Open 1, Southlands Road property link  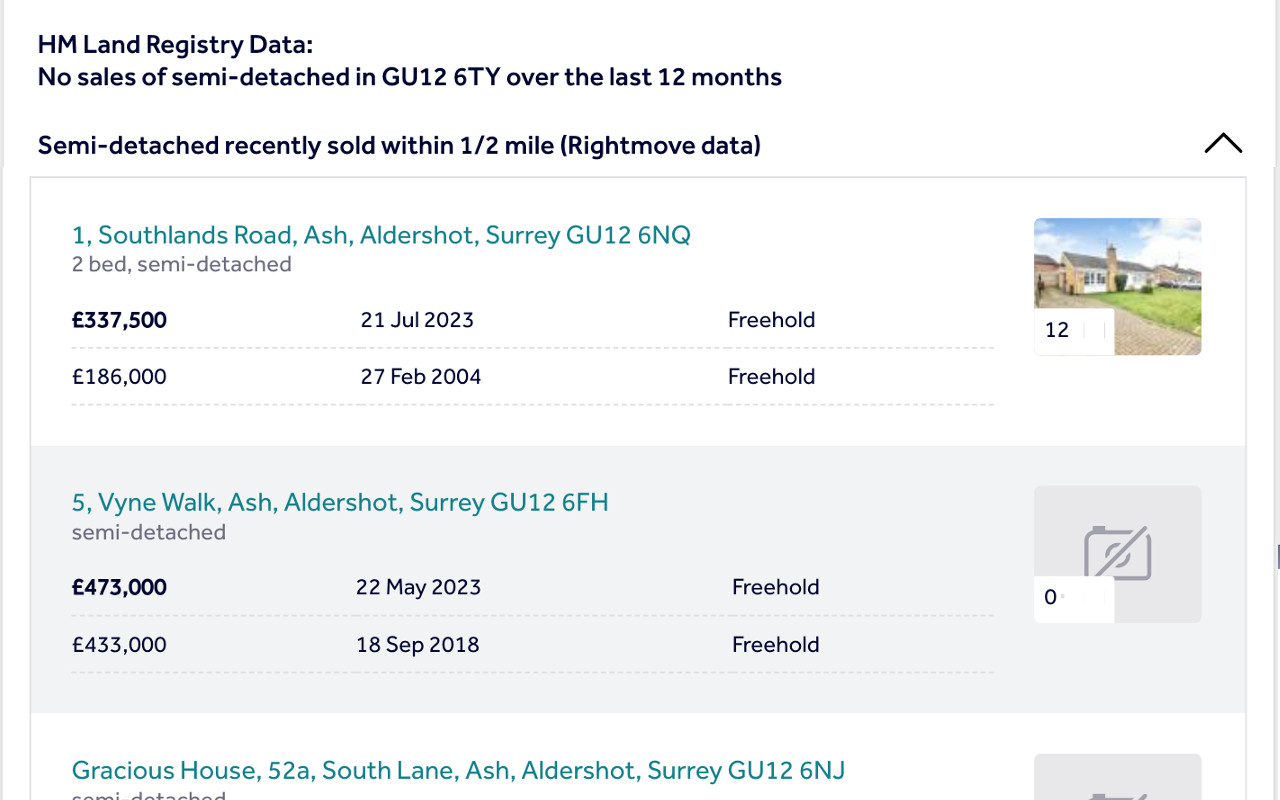[x=381, y=235]
